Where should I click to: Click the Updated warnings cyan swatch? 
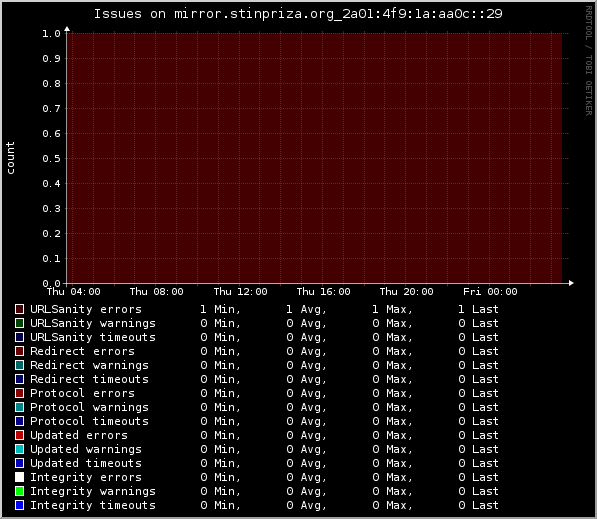tap(19, 449)
